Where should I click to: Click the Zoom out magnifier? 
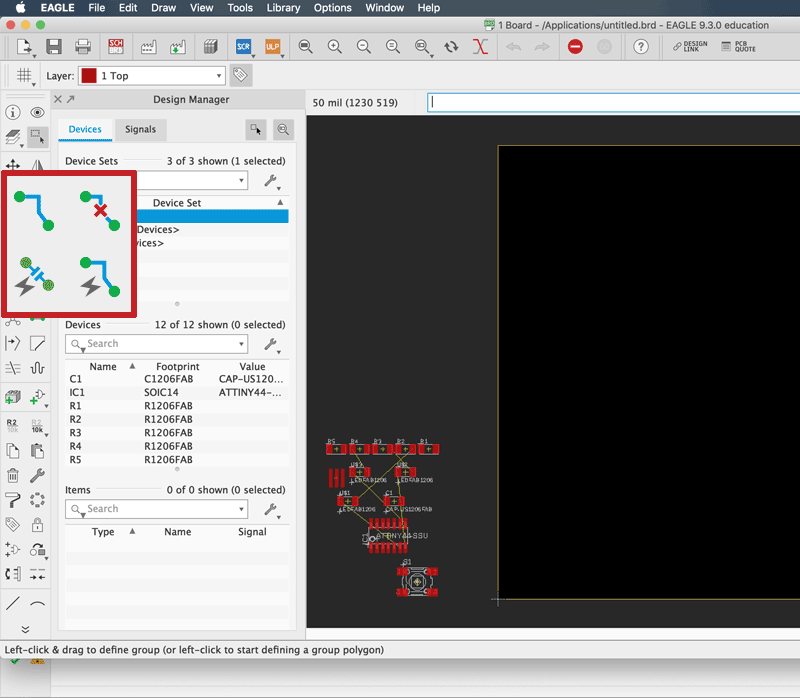pyautogui.click(x=364, y=46)
